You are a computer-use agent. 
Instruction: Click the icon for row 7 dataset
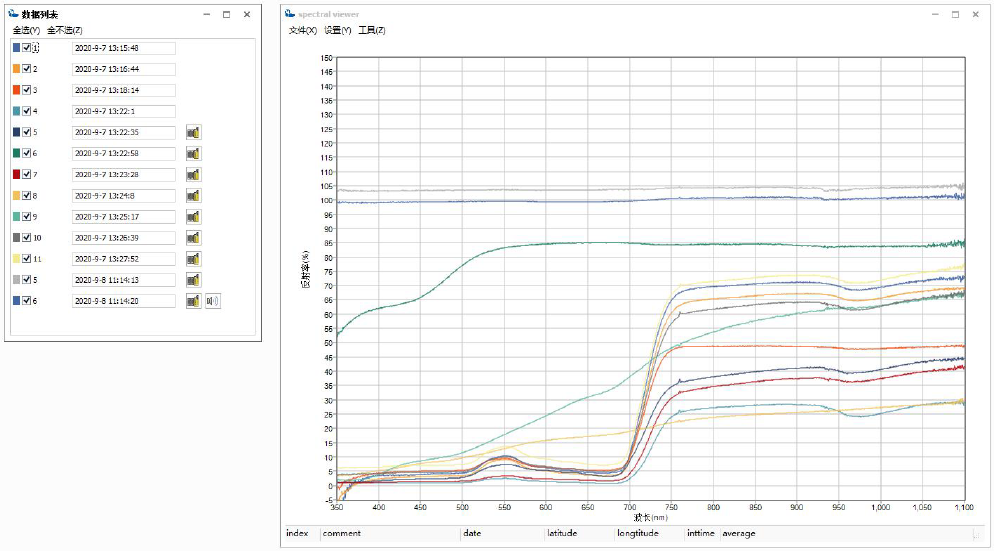click(193, 174)
